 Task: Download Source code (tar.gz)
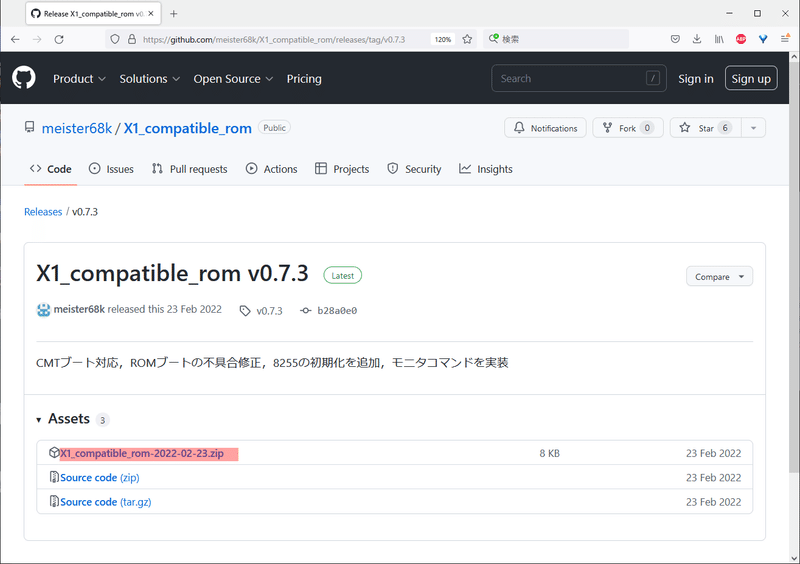(106, 502)
